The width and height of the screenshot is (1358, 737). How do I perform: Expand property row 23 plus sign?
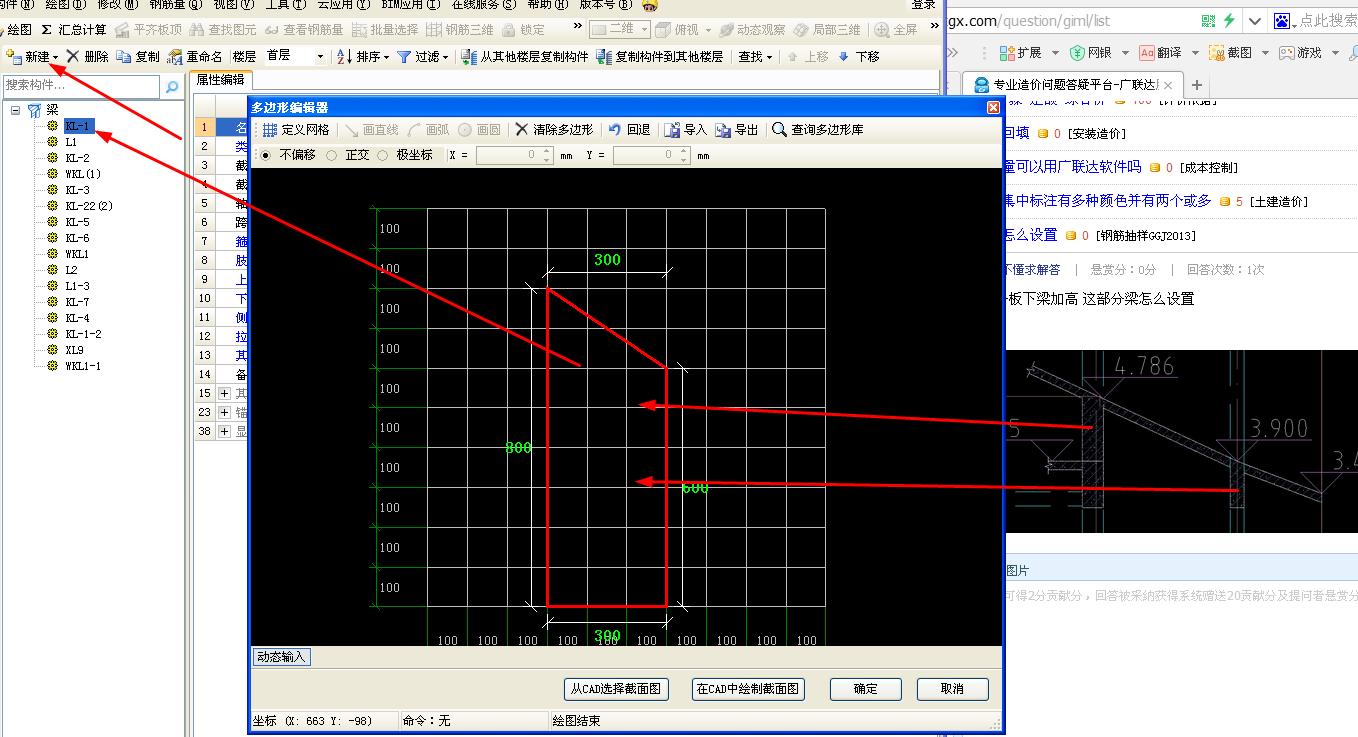[224, 412]
